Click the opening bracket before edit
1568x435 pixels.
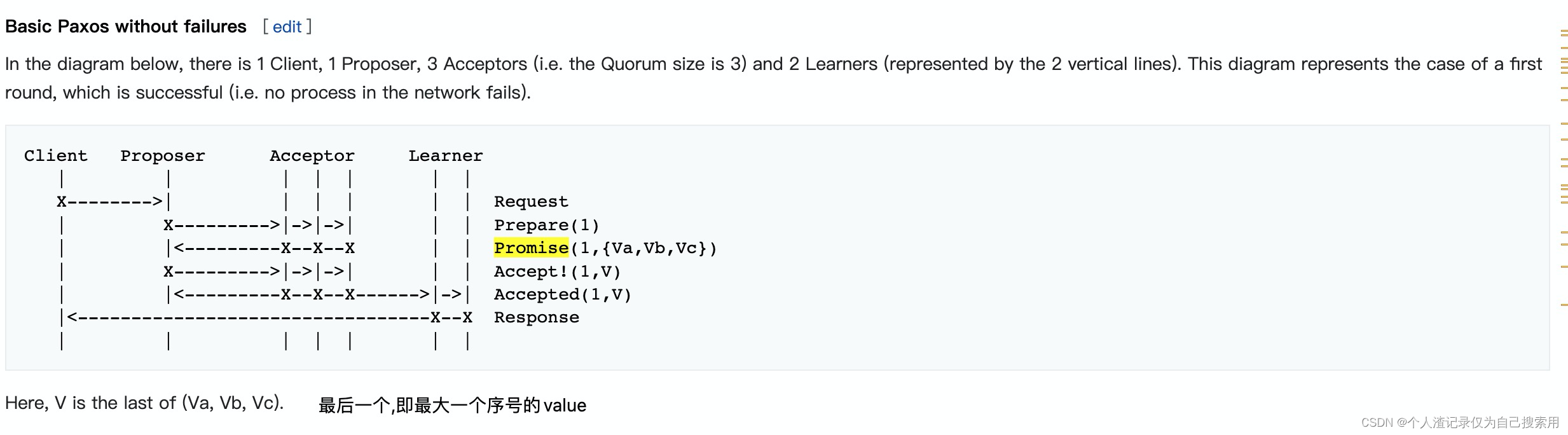(265, 27)
